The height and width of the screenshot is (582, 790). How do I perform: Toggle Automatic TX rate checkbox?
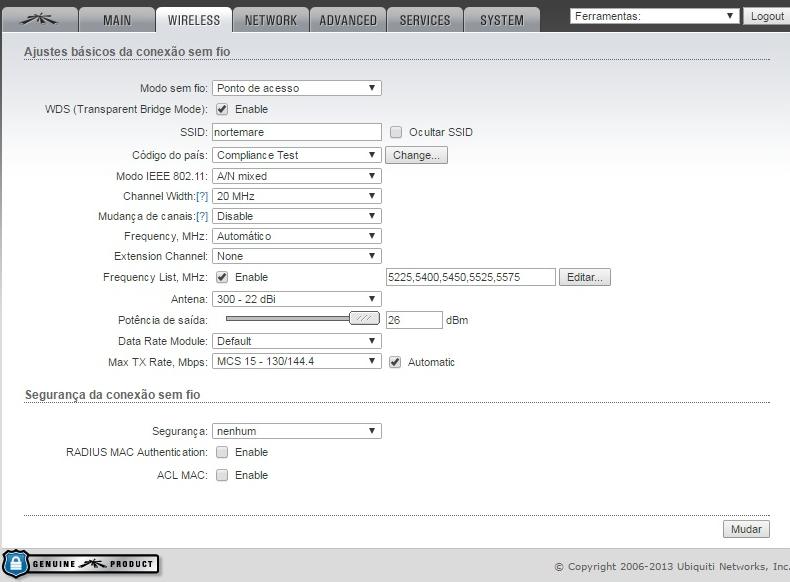coord(395,362)
